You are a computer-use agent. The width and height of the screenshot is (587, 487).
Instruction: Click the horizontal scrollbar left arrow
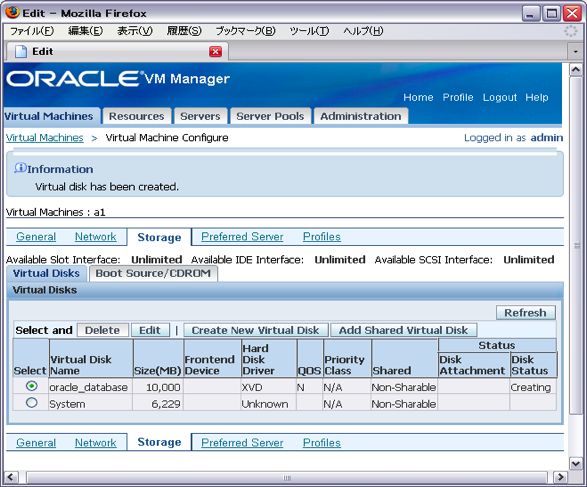click(x=10, y=477)
